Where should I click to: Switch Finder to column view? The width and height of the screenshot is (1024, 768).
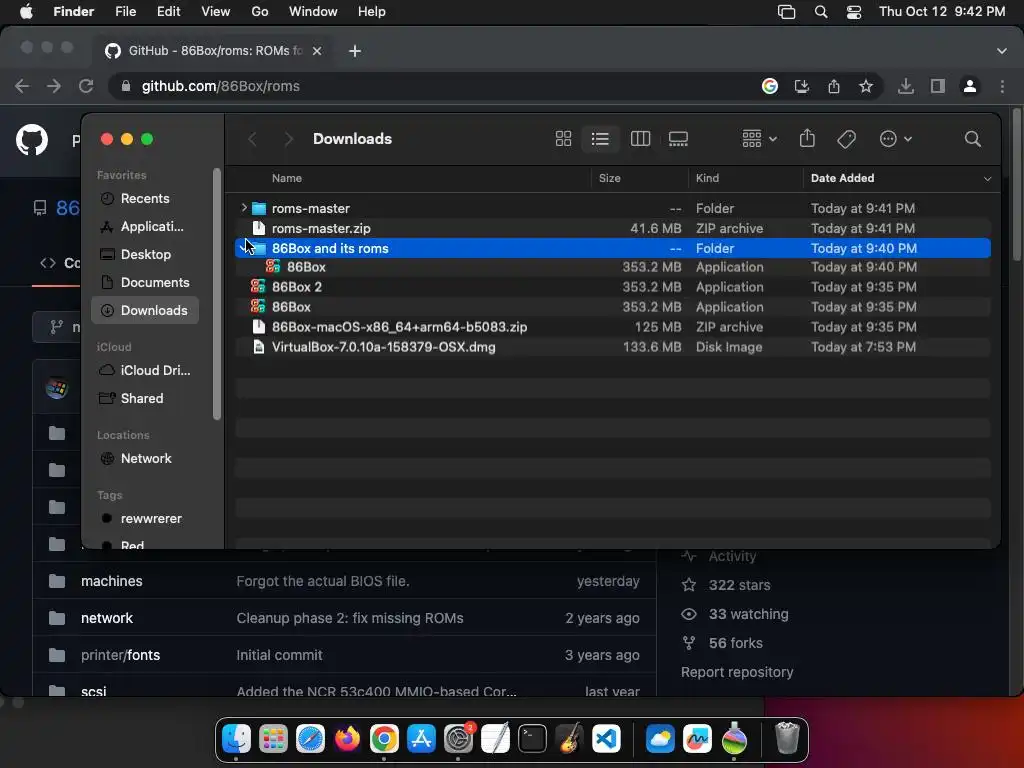(x=640, y=138)
